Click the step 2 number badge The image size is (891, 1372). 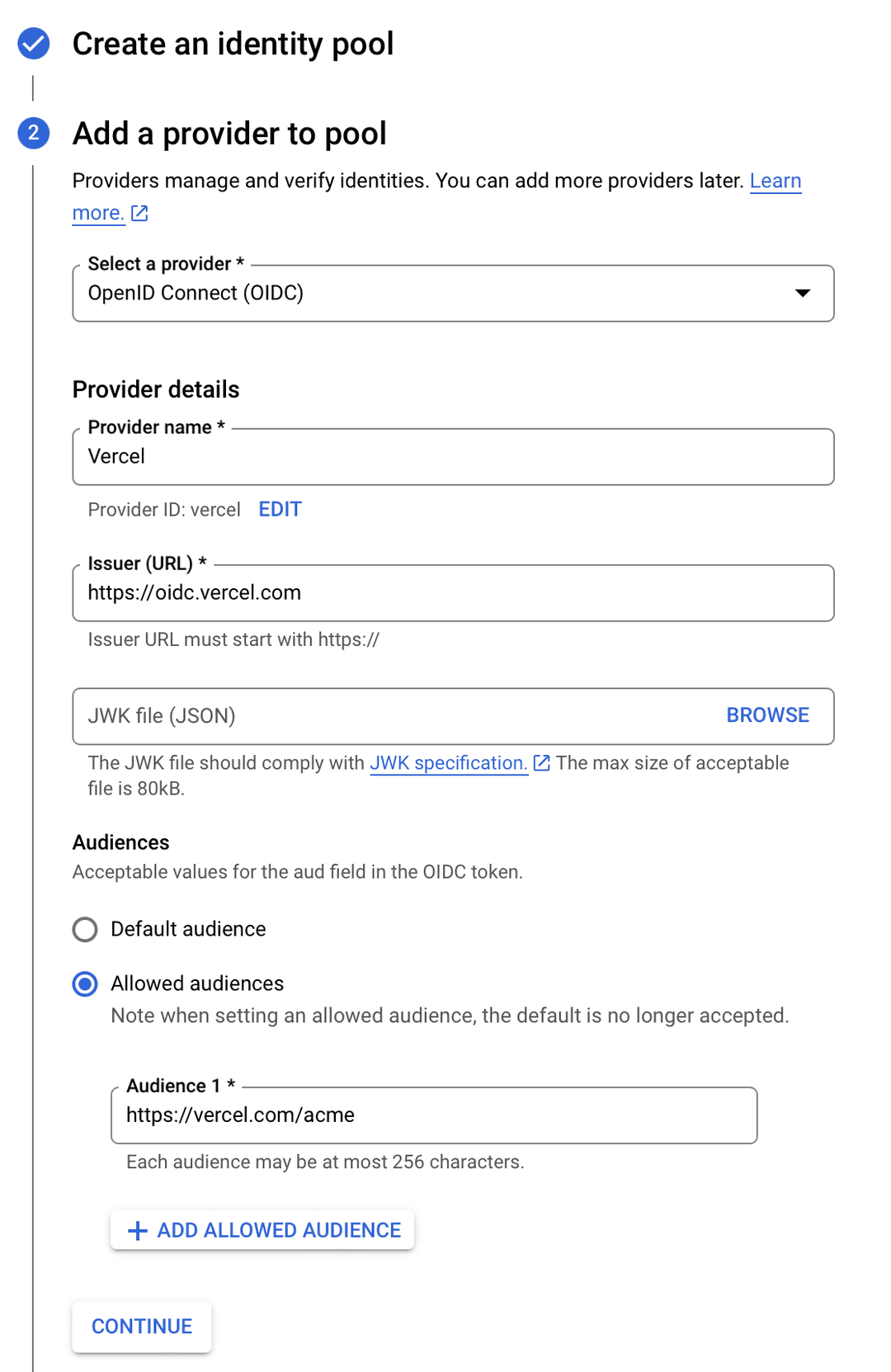coord(34,133)
